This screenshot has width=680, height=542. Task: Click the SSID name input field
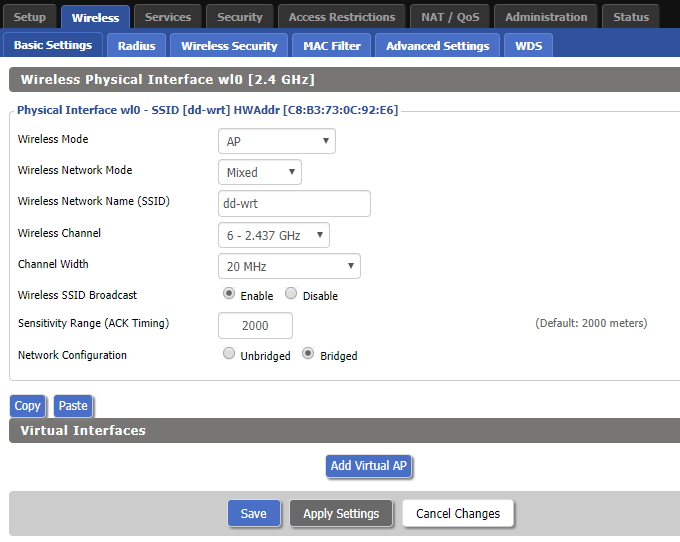[294, 203]
